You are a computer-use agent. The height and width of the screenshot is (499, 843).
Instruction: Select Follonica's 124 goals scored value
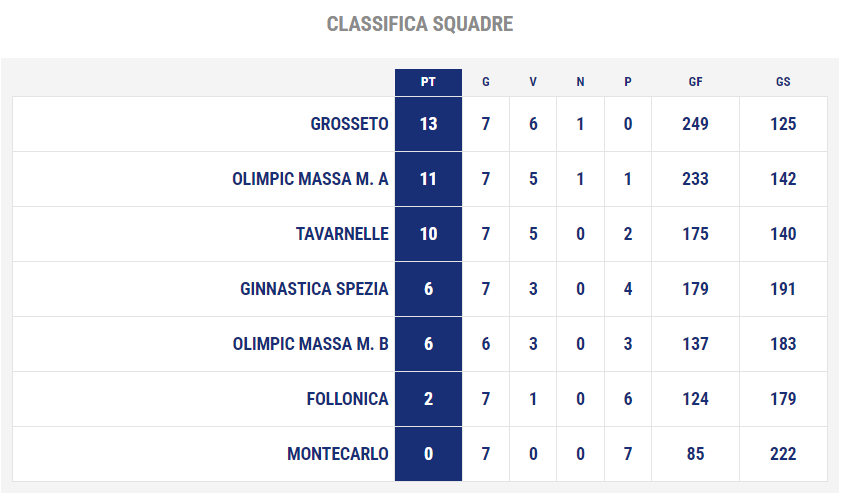(695, 399)
